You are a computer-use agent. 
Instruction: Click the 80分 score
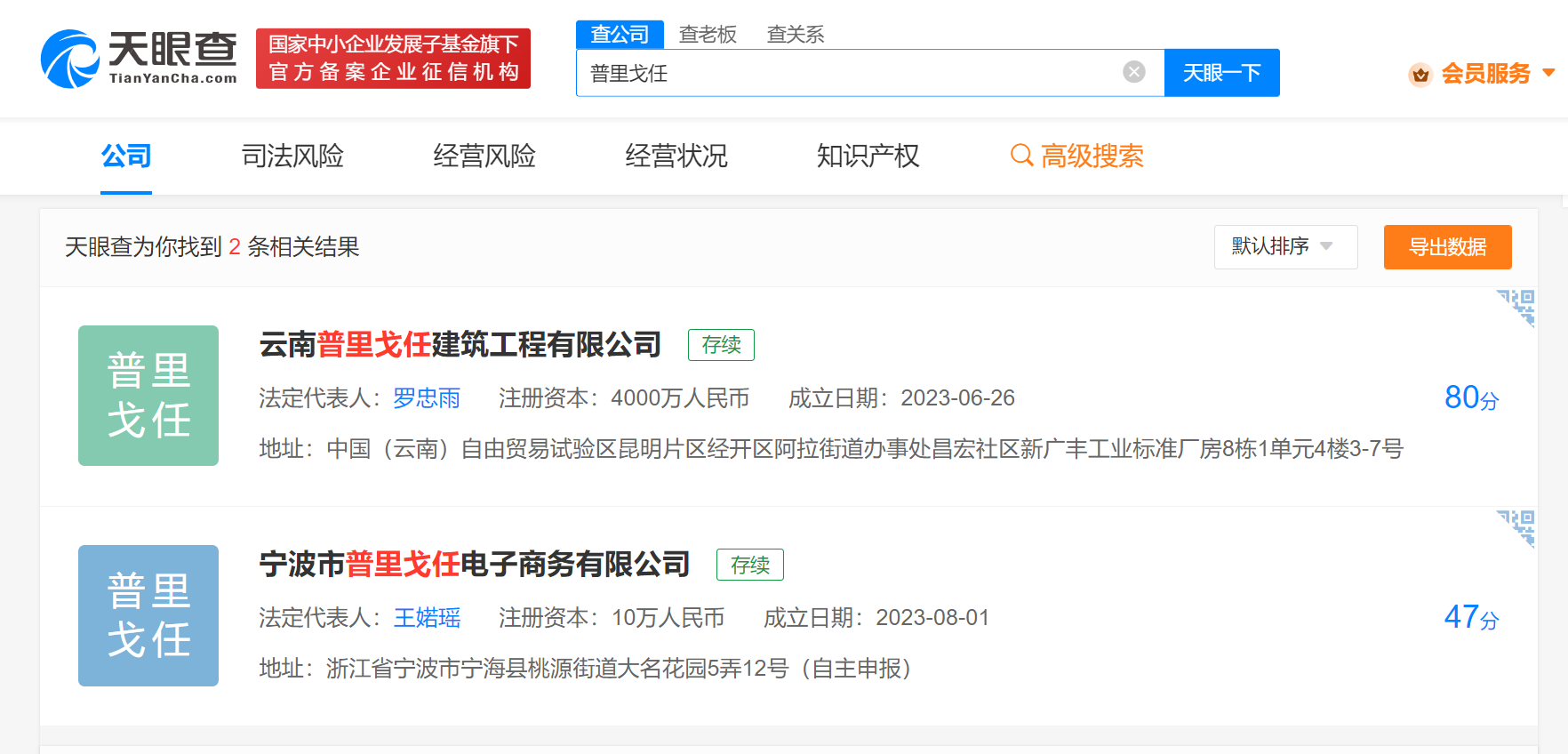(x=1471, y=397)
